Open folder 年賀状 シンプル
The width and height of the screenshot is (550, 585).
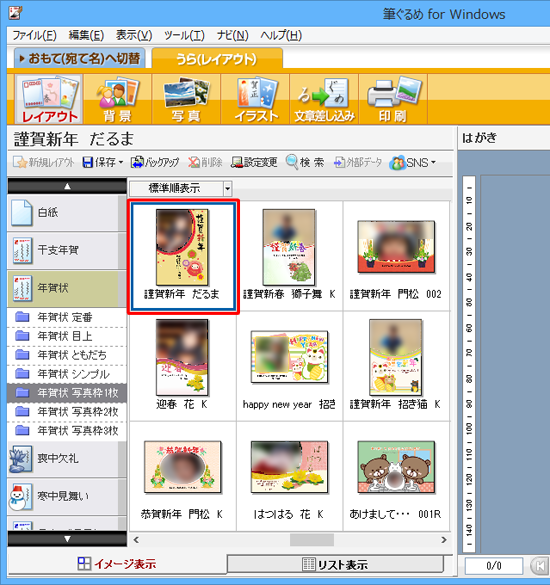point(67,374)
